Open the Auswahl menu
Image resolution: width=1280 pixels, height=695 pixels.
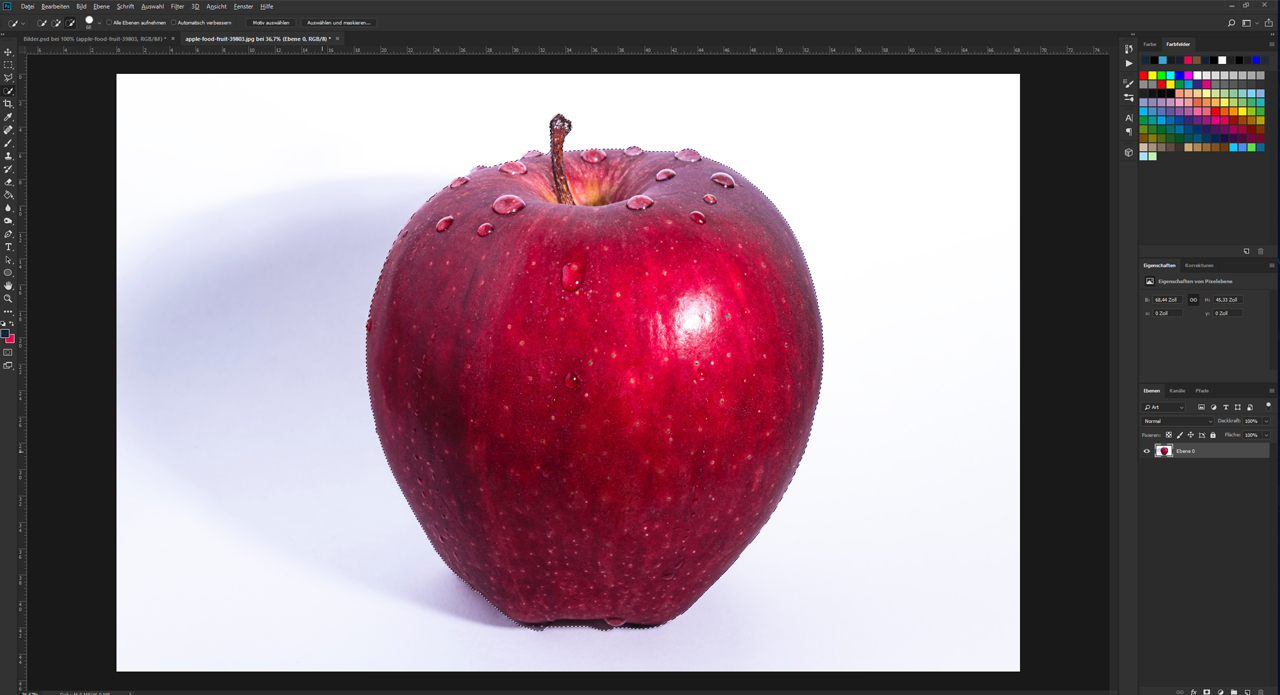pos(152,6)
